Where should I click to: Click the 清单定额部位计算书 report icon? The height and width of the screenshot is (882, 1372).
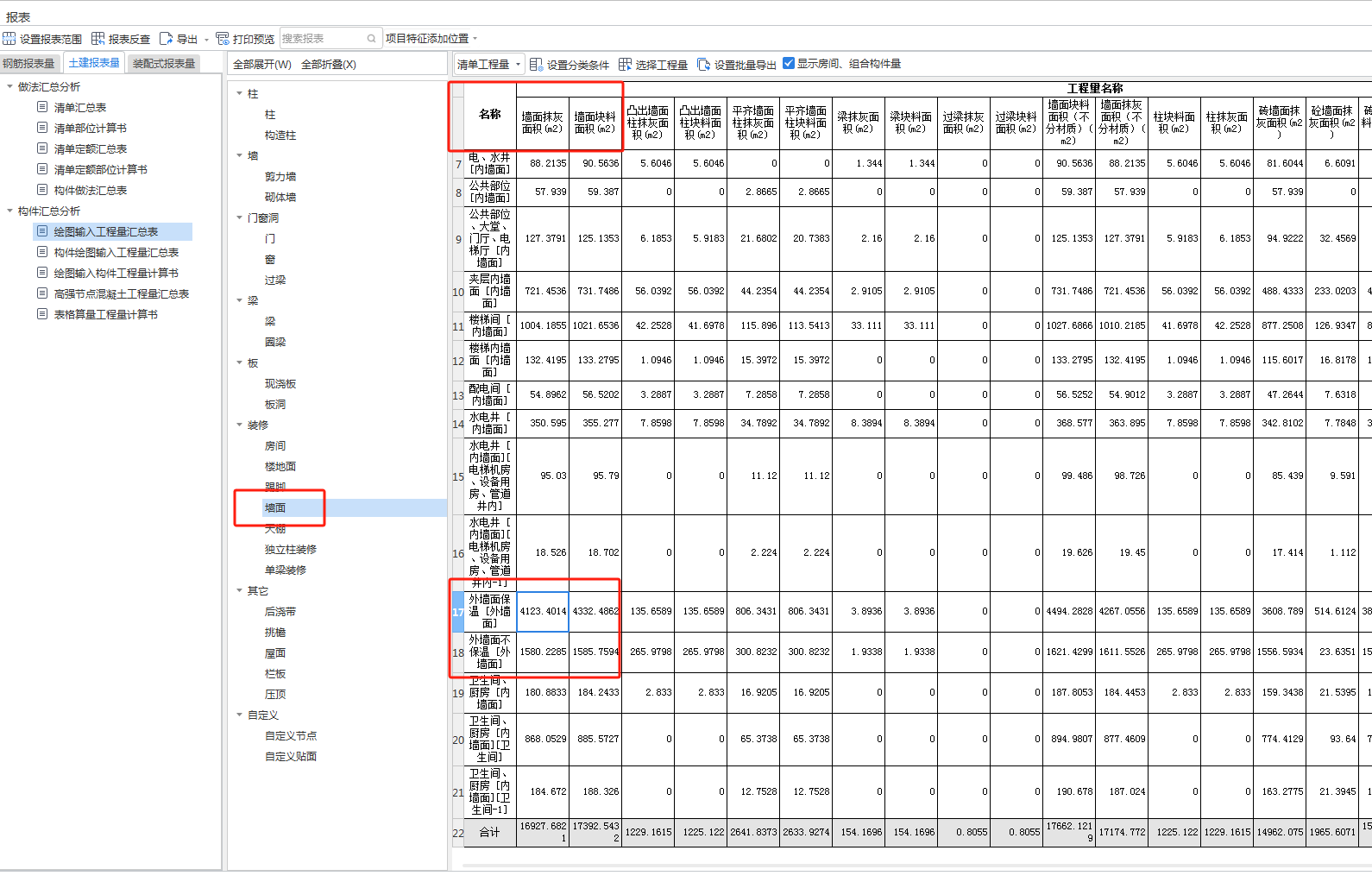[x=42, y=169]
